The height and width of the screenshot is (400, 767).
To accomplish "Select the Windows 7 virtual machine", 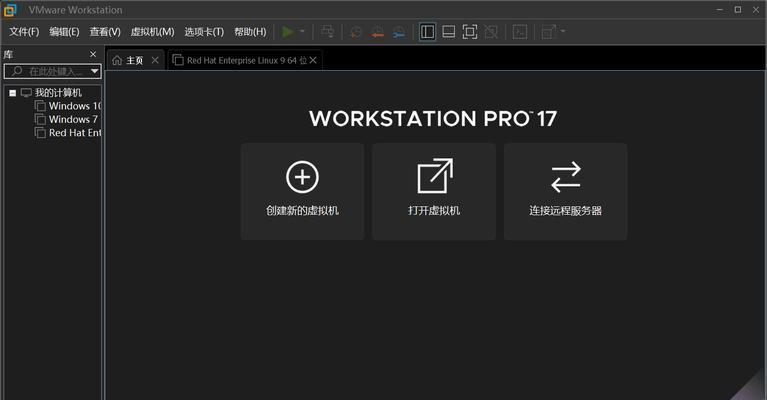I will [73, 119].
